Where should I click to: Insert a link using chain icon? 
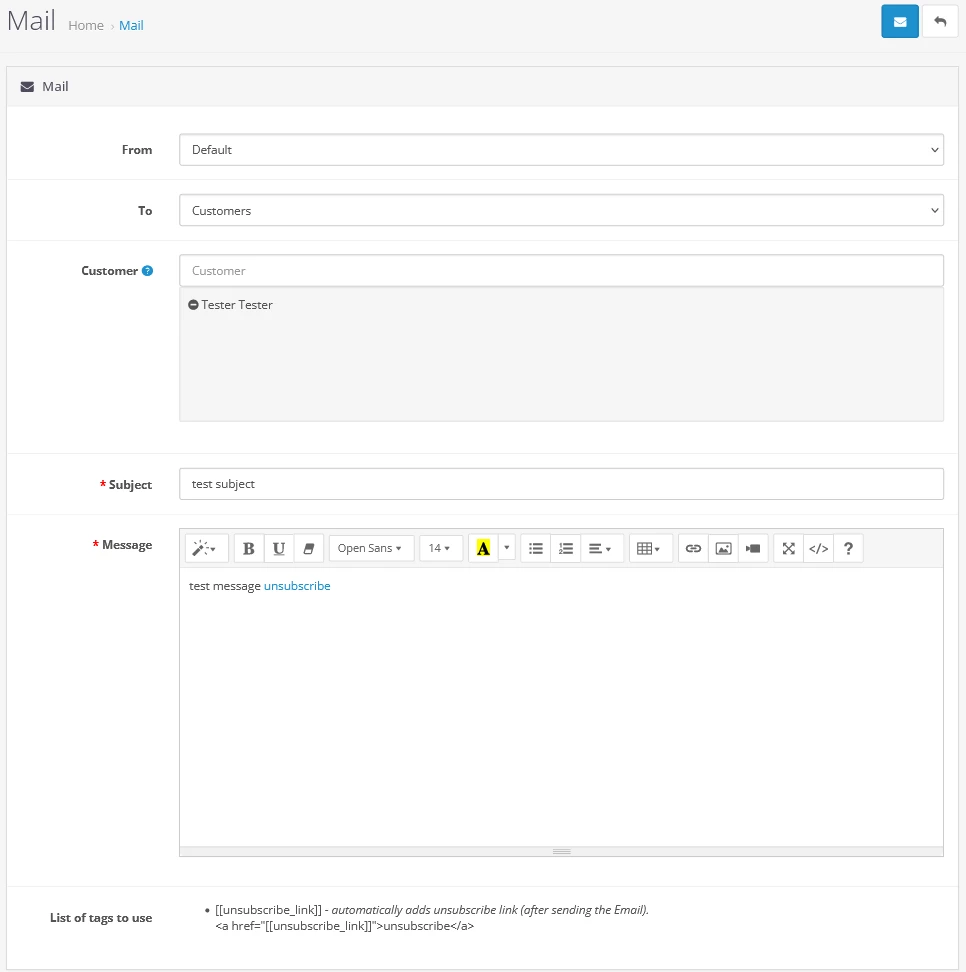pos(693,548)
